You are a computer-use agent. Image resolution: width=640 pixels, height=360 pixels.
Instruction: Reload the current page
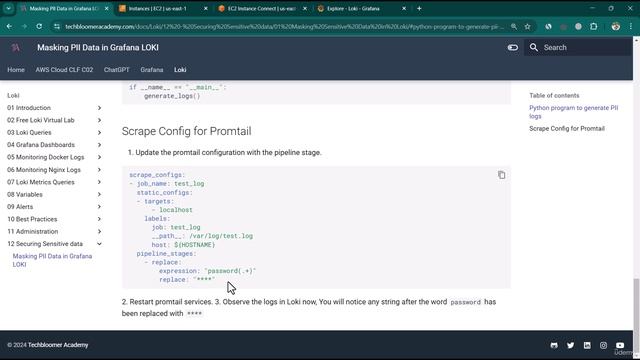pyautogui.click(x=39, y=27)
